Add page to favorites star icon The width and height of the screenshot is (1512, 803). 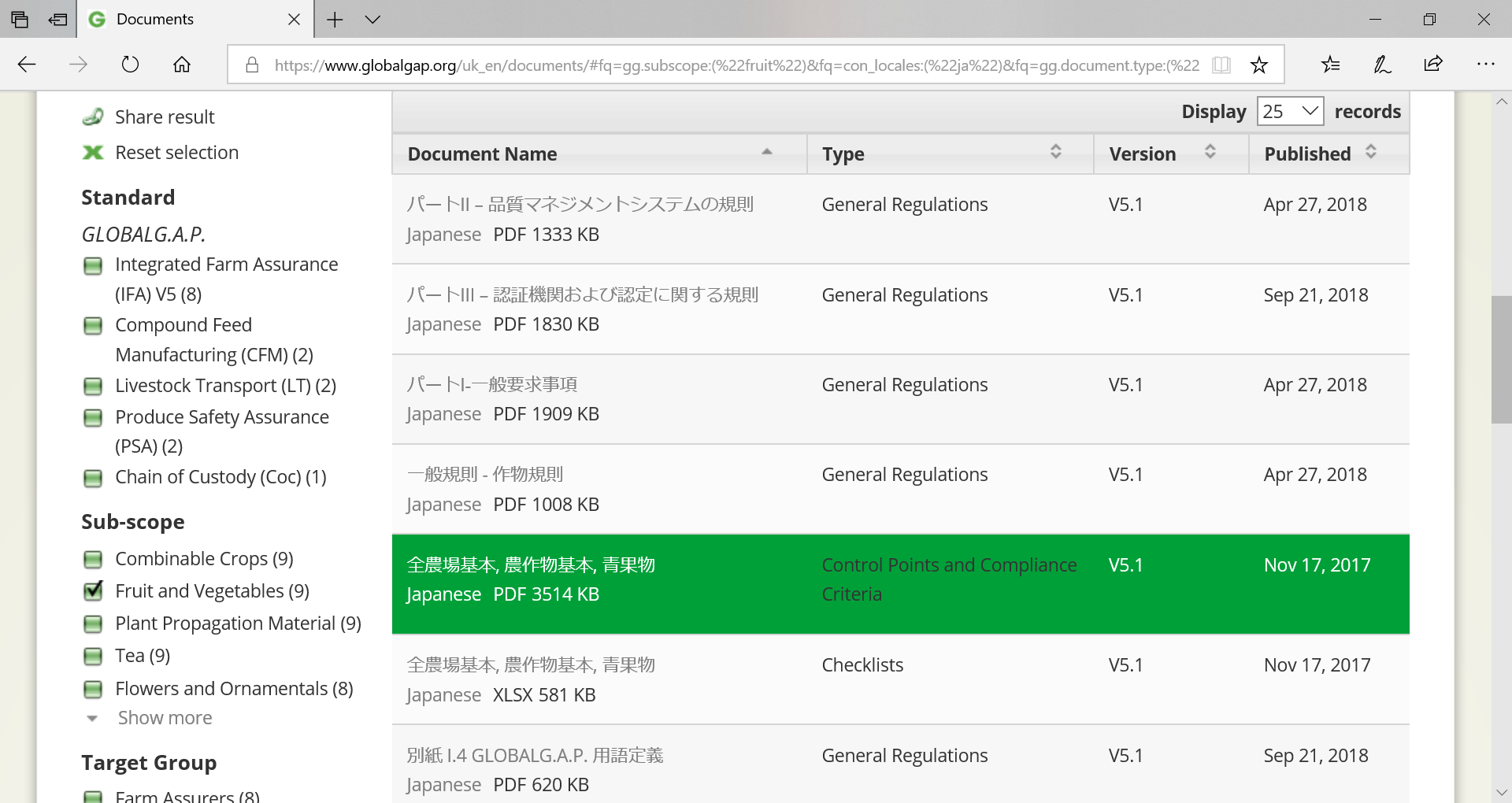coord(1259,65)
